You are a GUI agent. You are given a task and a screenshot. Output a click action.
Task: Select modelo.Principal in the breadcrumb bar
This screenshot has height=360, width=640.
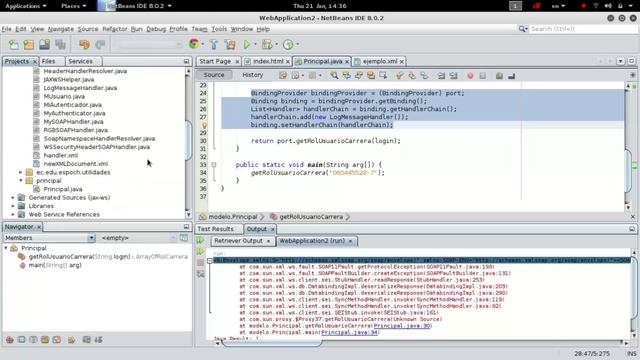tap(233, 217)
